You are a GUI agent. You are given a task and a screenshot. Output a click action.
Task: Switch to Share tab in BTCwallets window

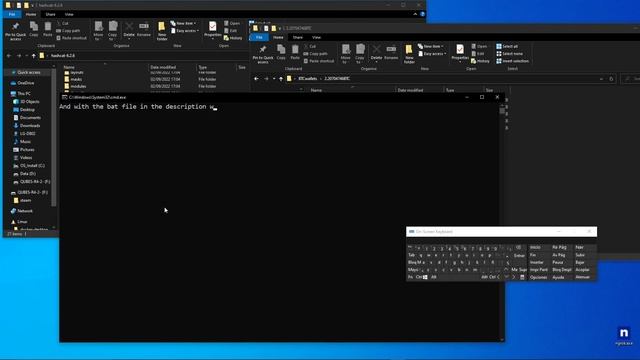tap(298, 37)
